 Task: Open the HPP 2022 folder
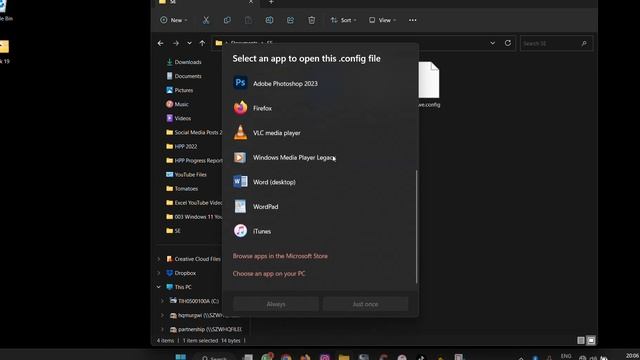click(182, 147)
